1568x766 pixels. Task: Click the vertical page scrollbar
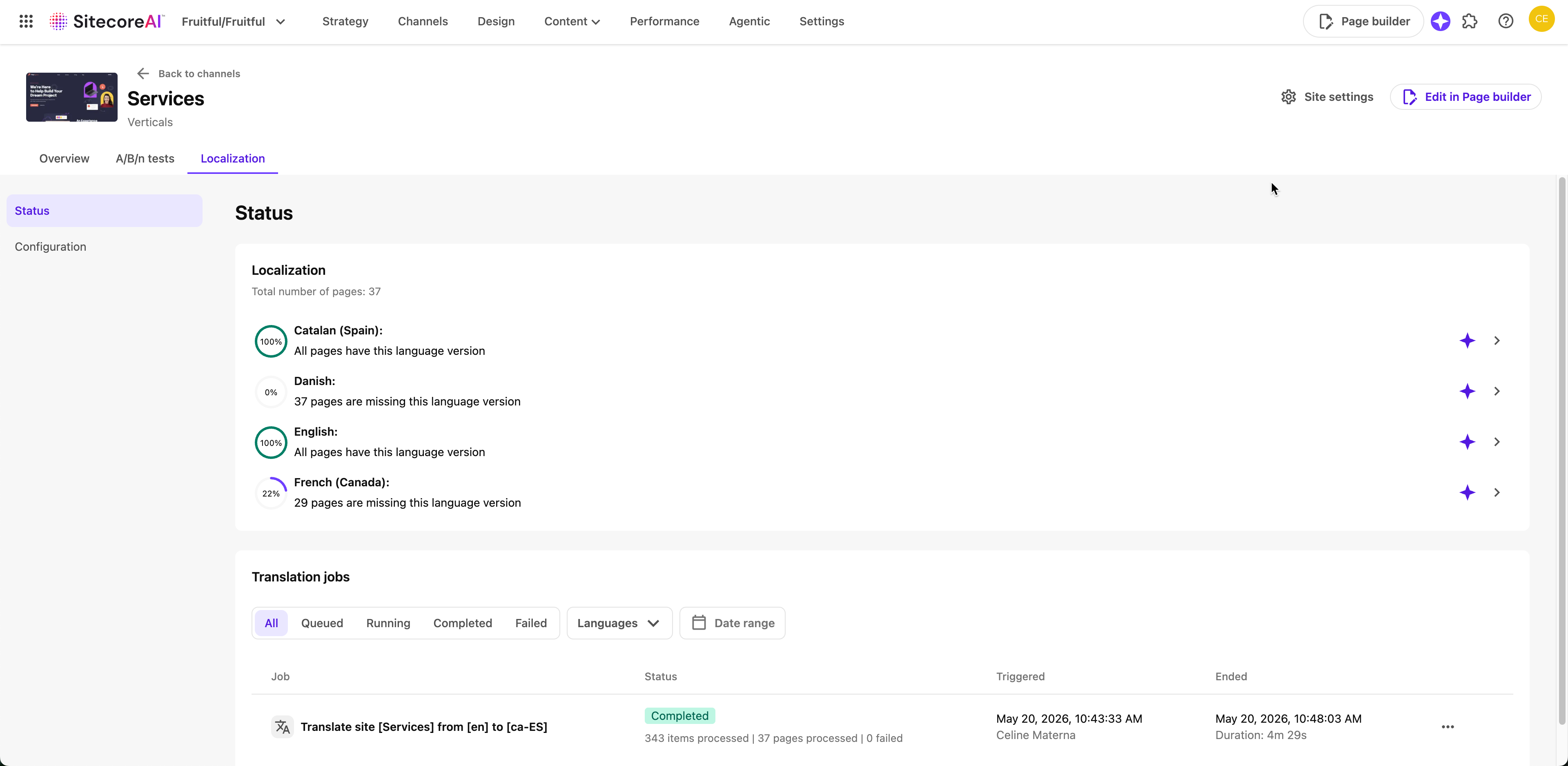click(1561, 451)
